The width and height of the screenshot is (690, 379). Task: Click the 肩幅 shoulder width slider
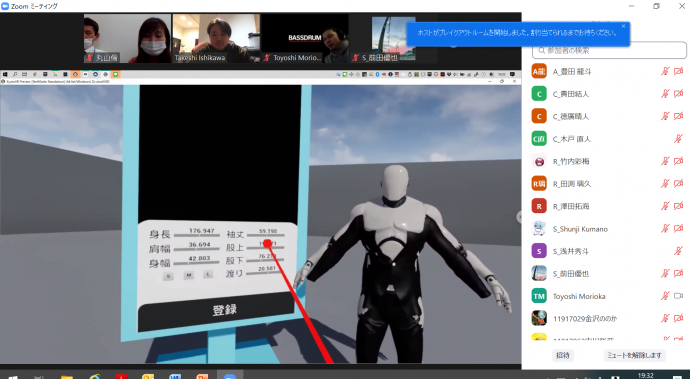pyautogui.click(x=196, y=249)
